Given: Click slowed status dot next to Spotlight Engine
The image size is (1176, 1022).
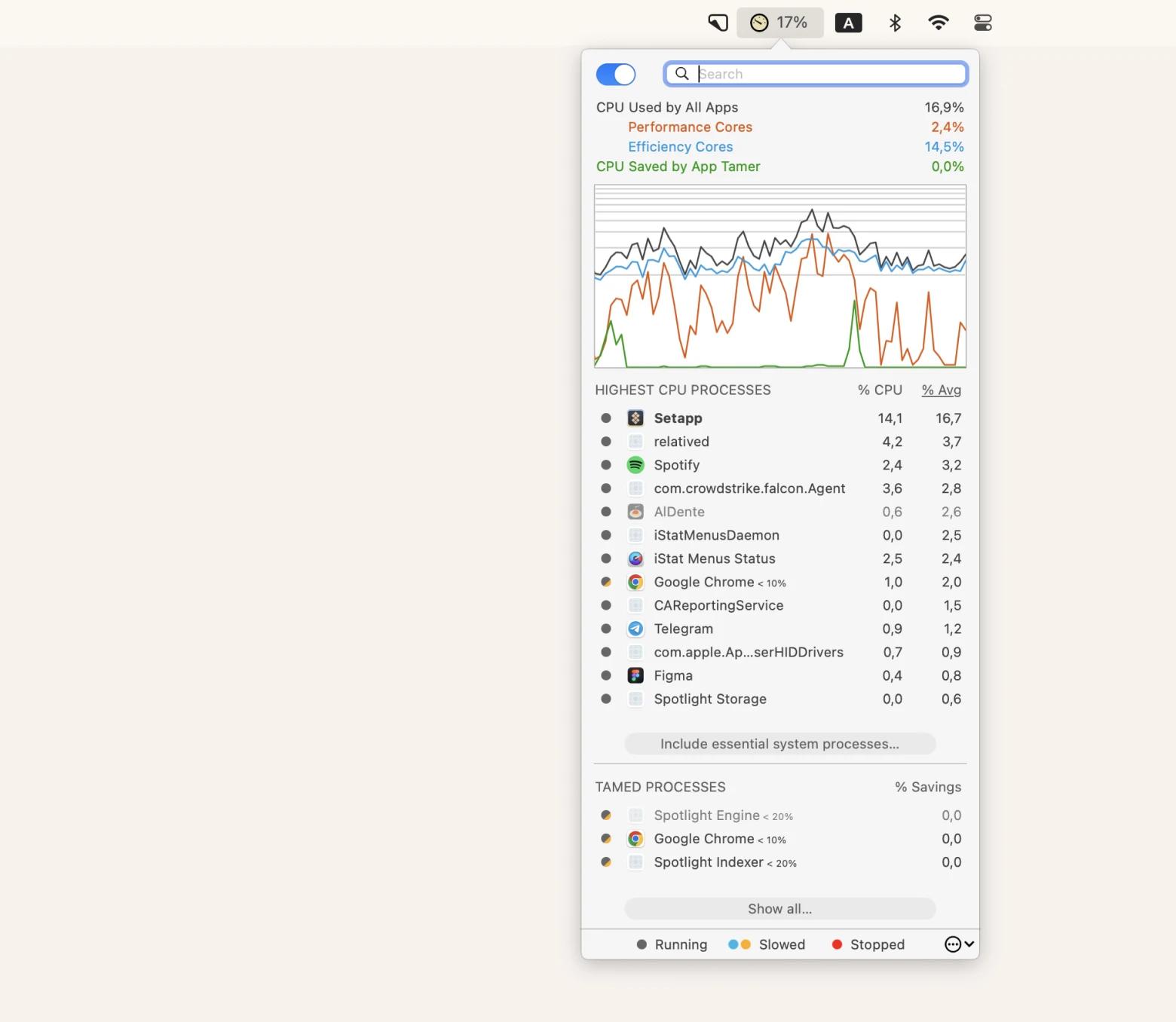Looking at the screenshot, I should tap(605, 815).
